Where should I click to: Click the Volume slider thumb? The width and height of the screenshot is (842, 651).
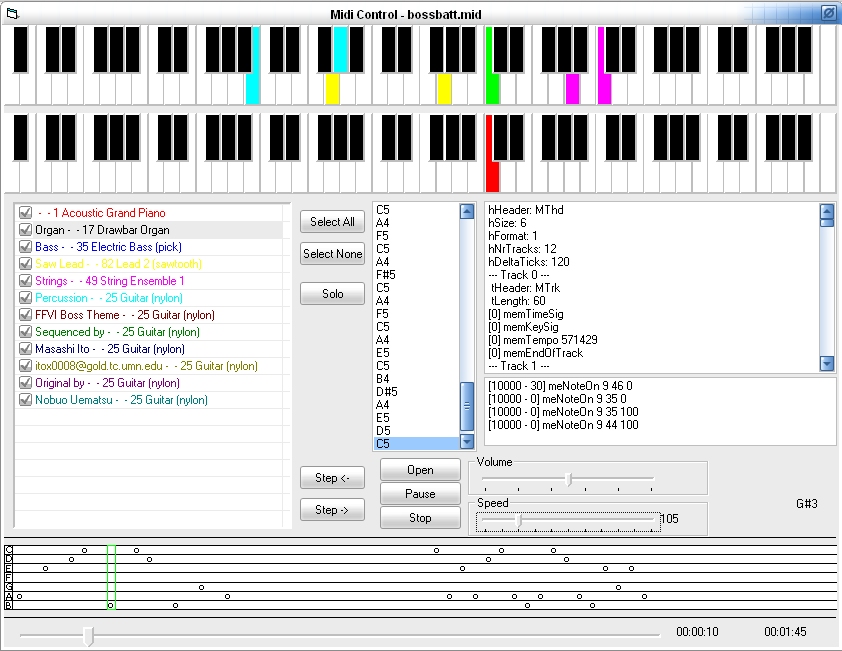click(569, 479)
